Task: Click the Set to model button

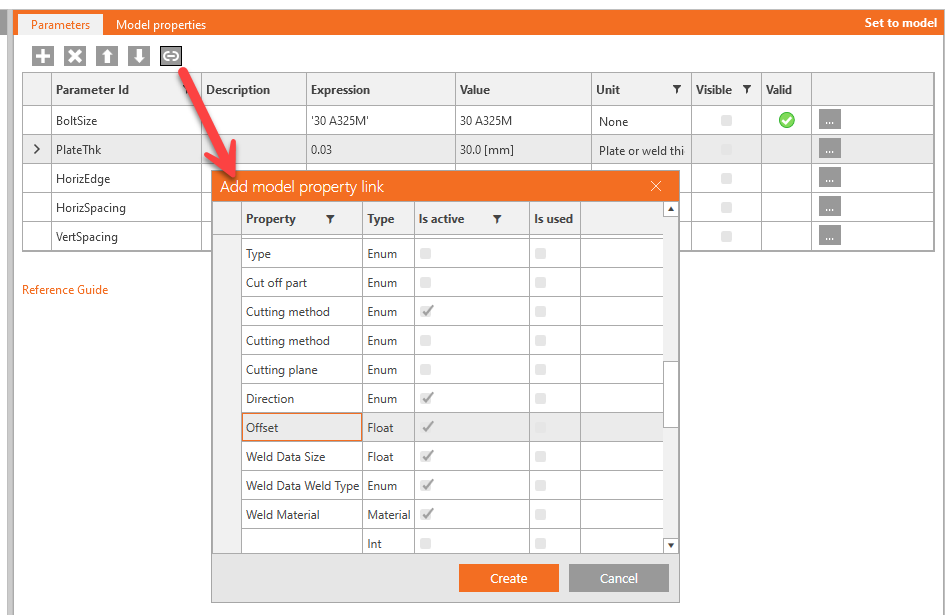Action: [900, 23]
